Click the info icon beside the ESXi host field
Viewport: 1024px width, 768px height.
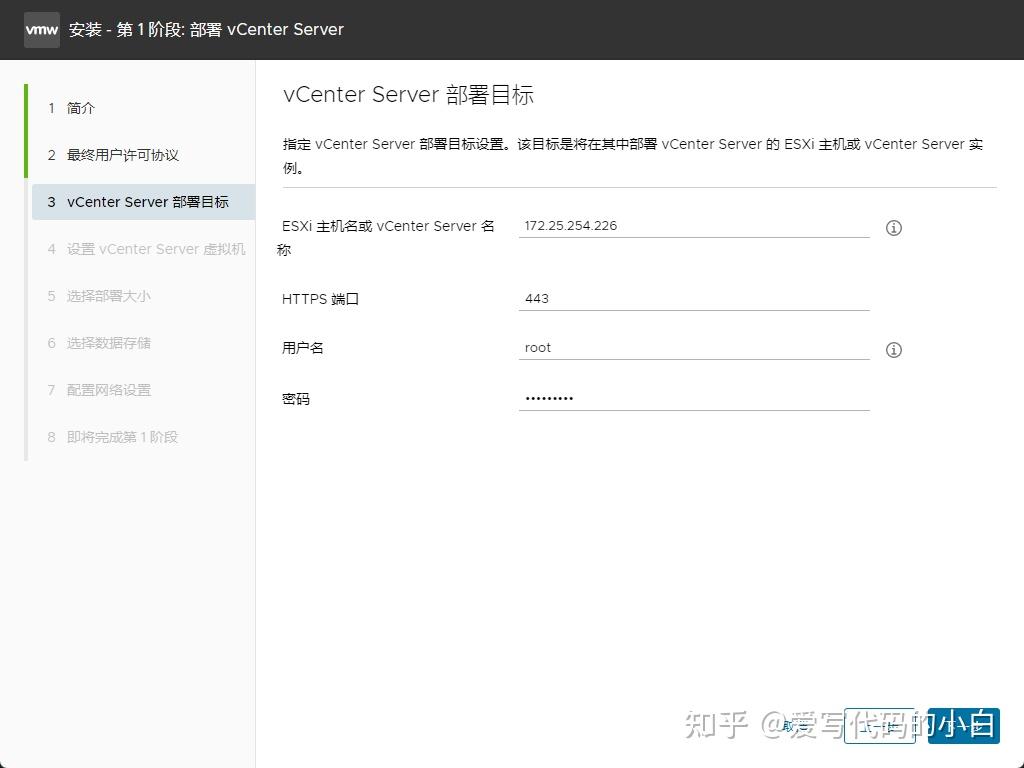(893, 228)
